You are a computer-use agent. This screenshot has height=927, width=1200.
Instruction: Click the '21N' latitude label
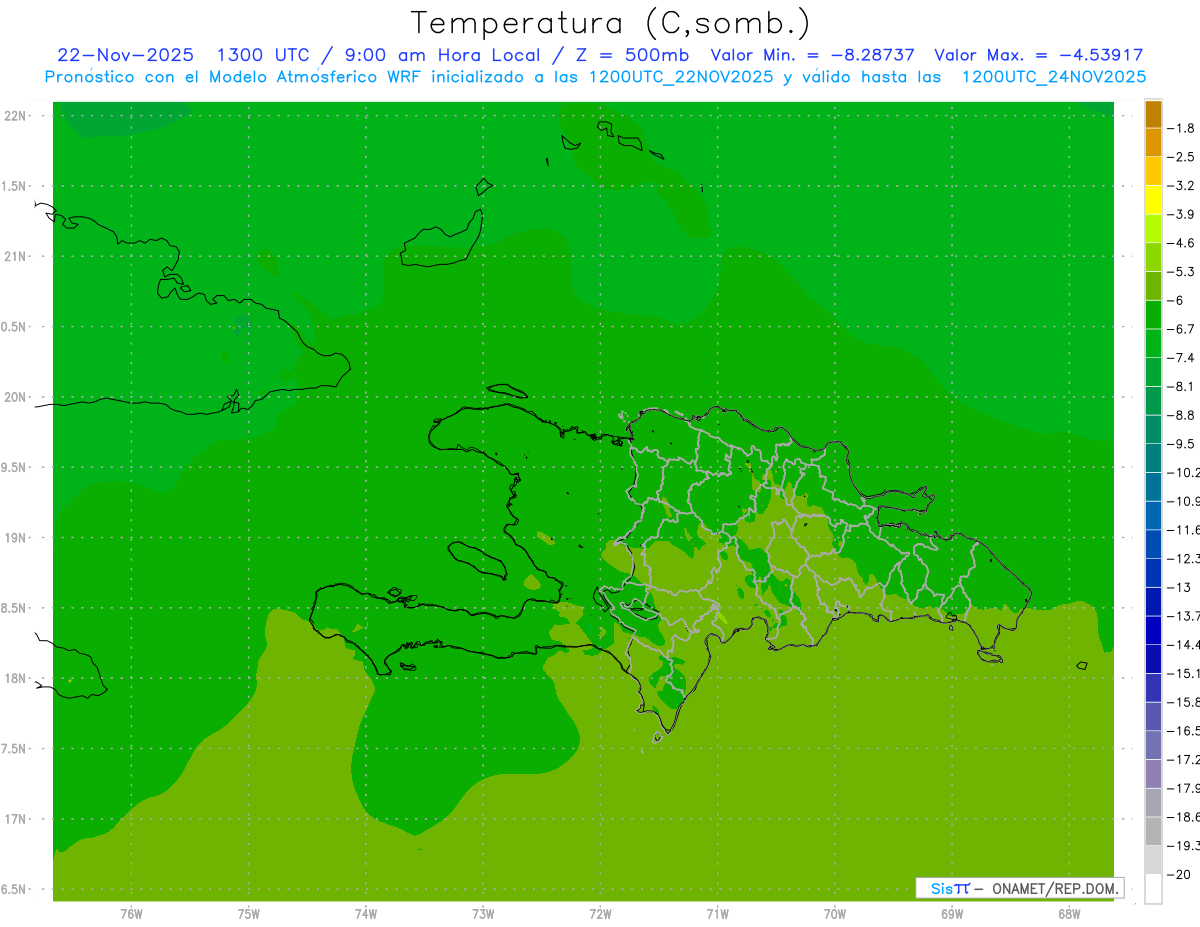(x=17, y=256)
